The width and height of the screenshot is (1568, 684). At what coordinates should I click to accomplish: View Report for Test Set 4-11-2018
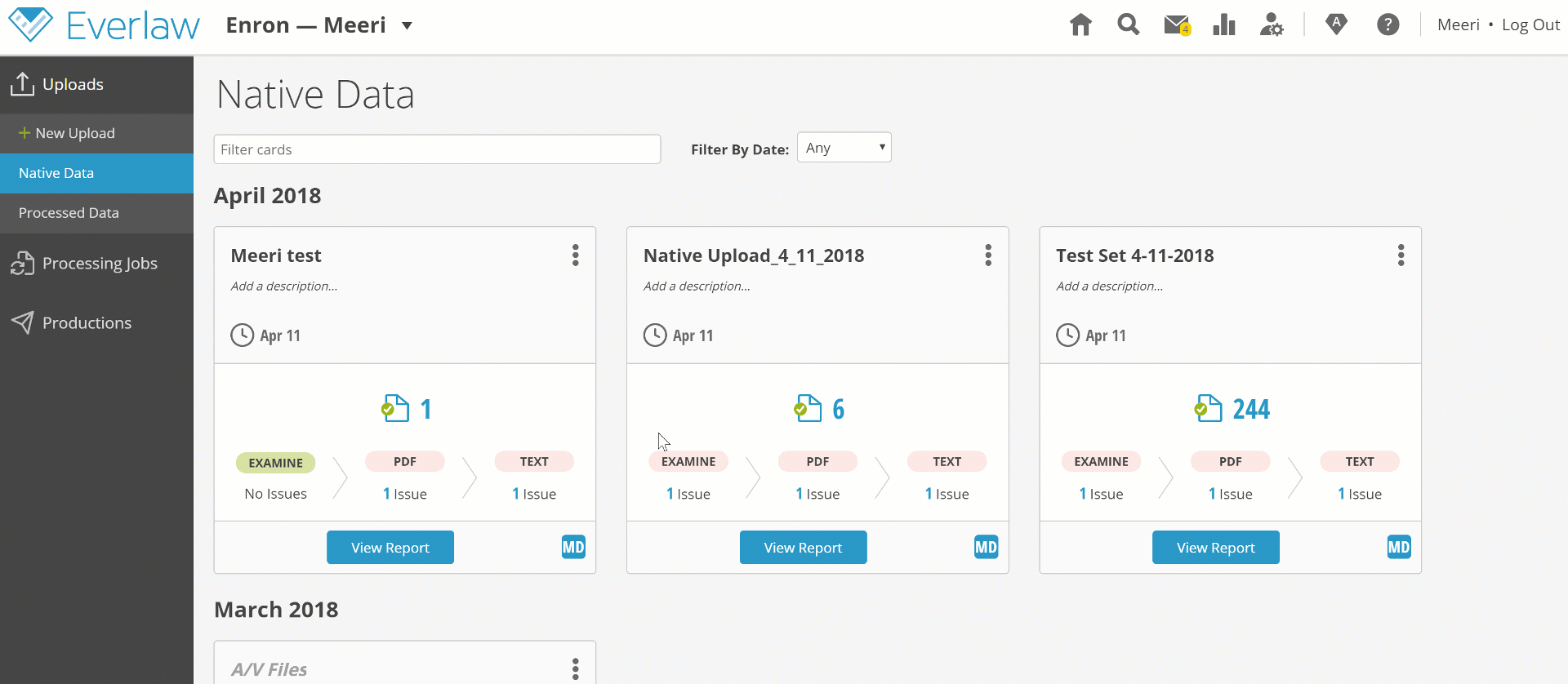(x=1216, y=548)
